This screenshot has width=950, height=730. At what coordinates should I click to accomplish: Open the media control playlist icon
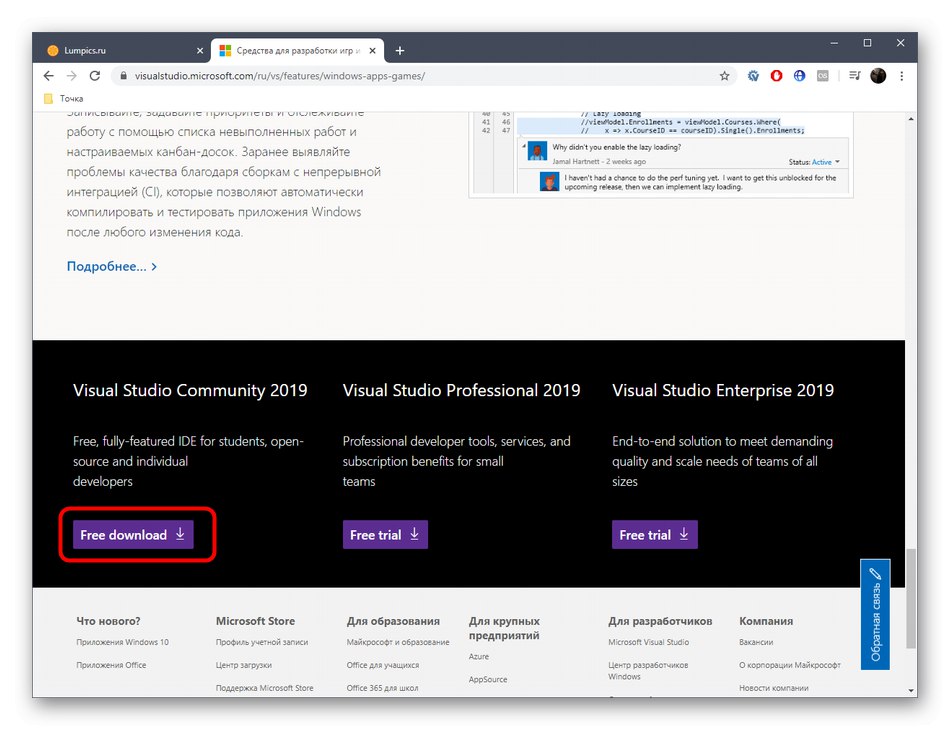coord(853,75)
